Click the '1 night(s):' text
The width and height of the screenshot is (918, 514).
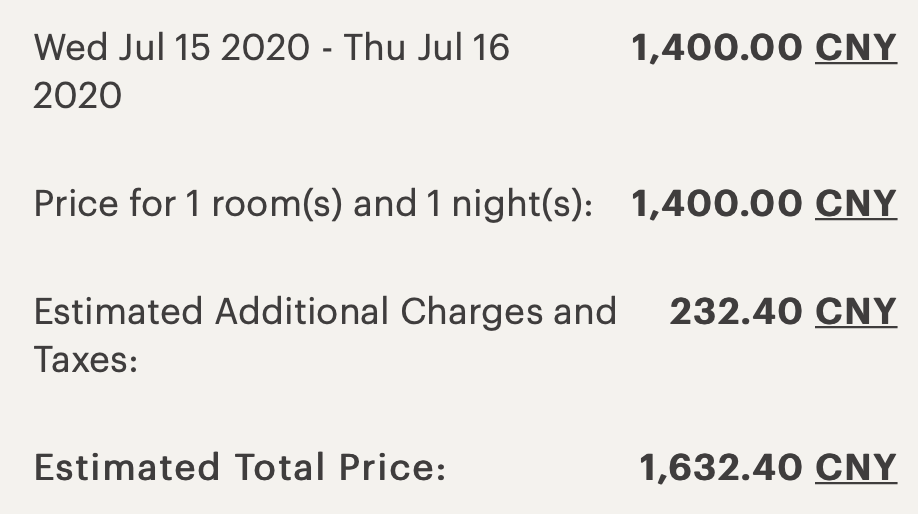pos(509,204)
